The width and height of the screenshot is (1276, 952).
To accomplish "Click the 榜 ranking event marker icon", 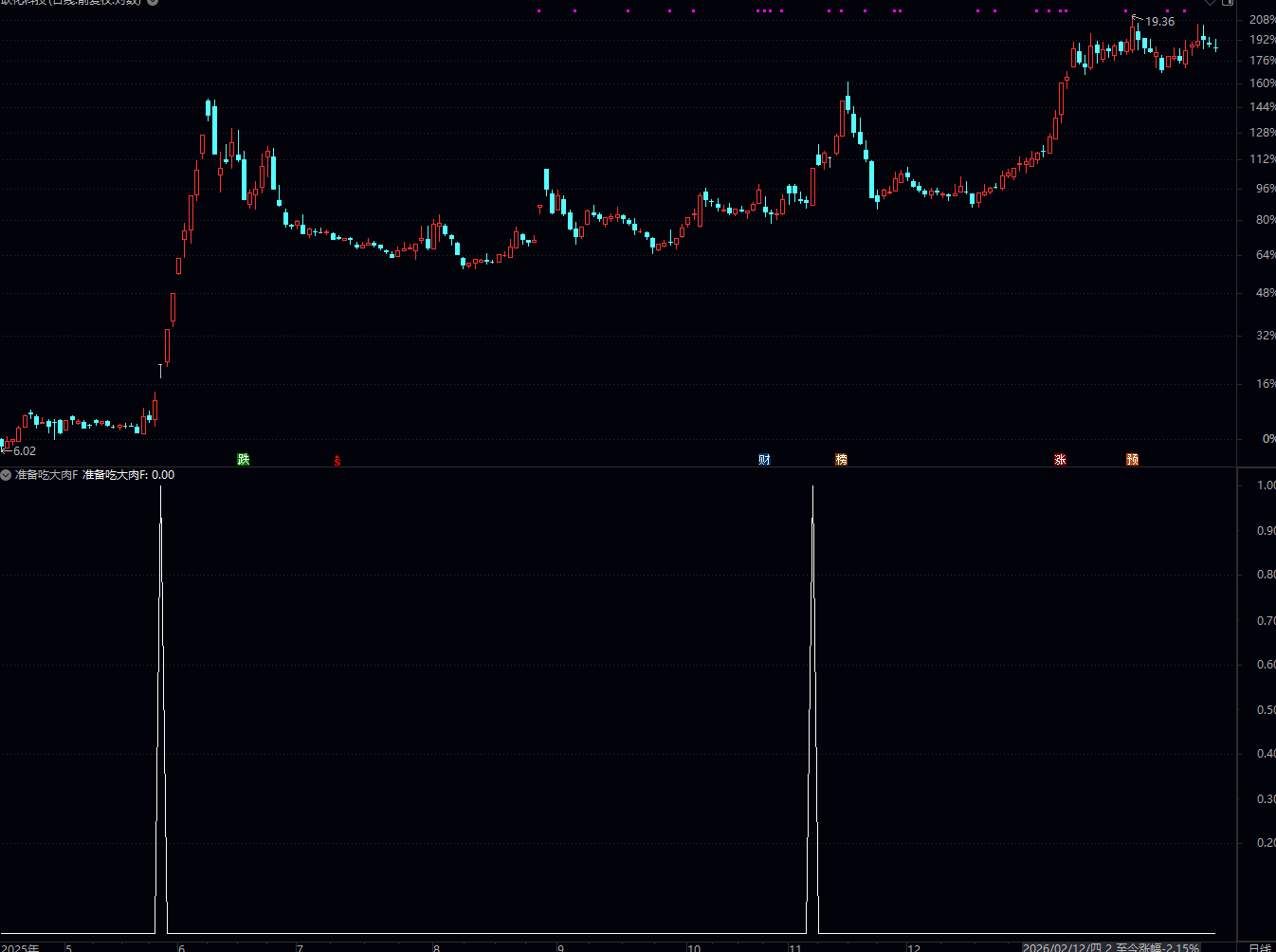I will click(x=841, y=459).
